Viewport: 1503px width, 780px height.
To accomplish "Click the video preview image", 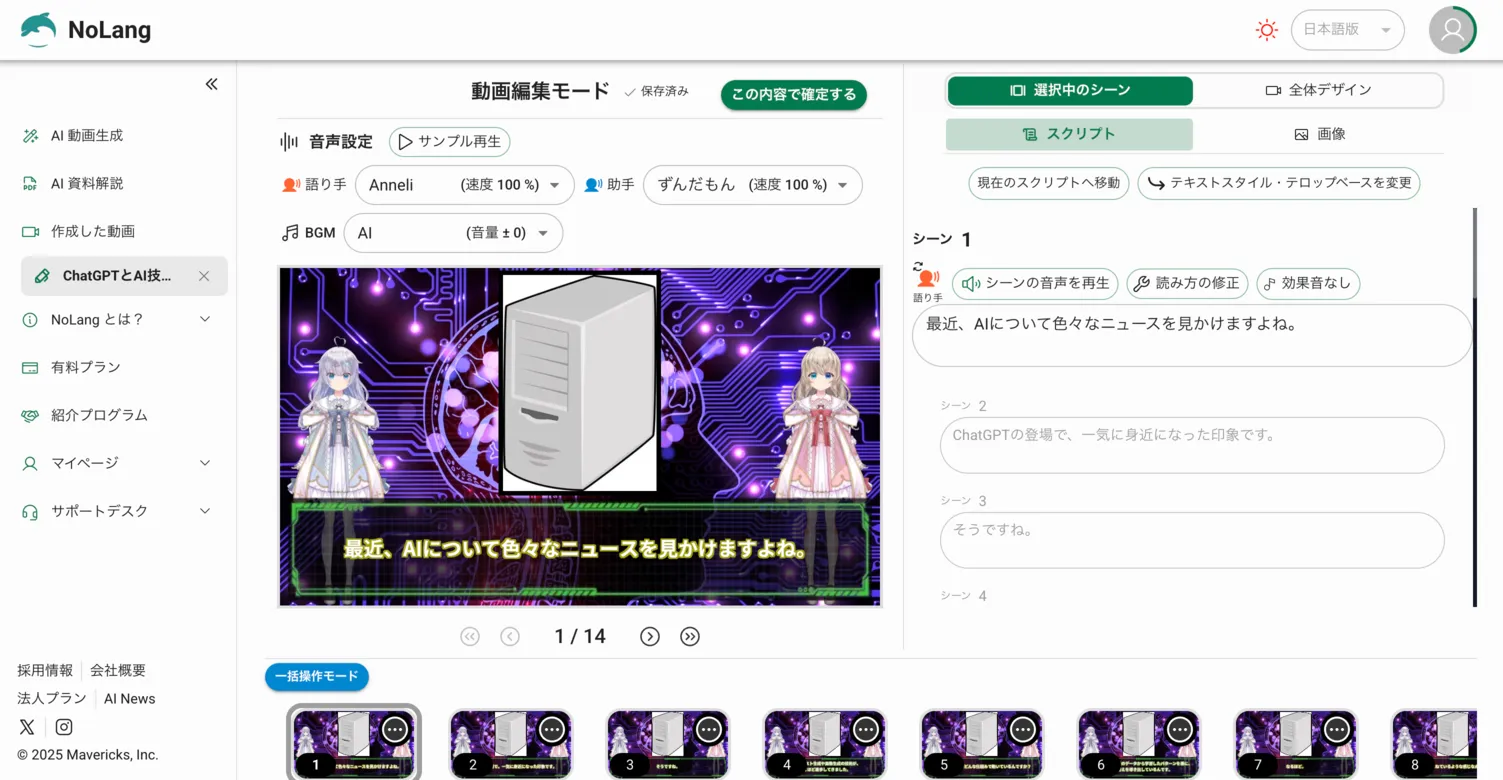I will tap(580, 437).
